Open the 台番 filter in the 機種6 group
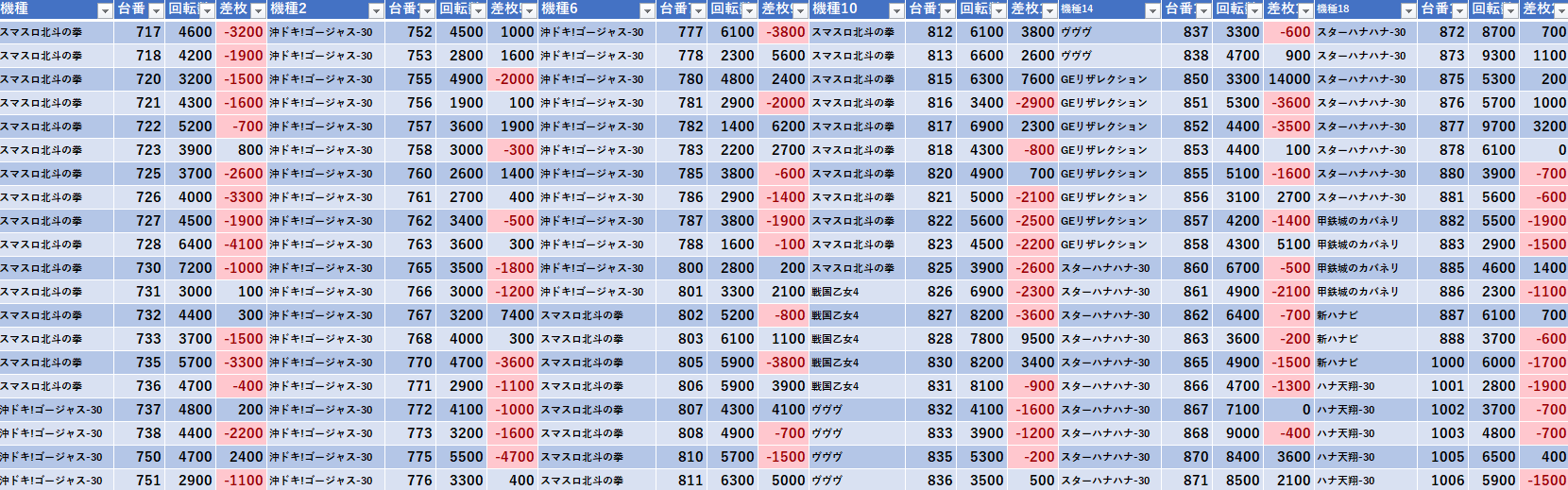Viewport: 1568px width, 490px height. 698,10
